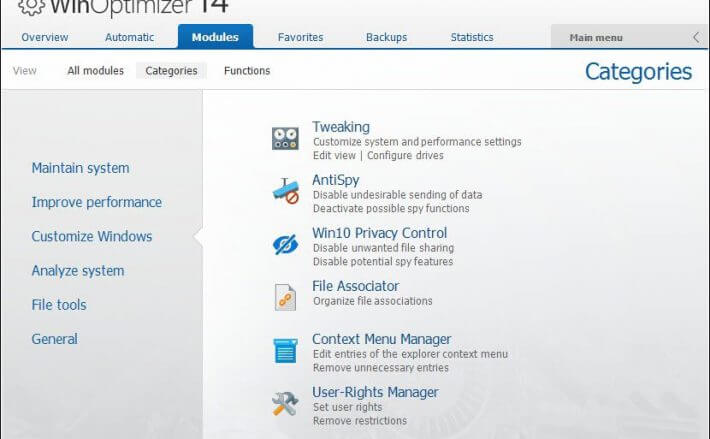Choose Maintain system category

(81, 168)
